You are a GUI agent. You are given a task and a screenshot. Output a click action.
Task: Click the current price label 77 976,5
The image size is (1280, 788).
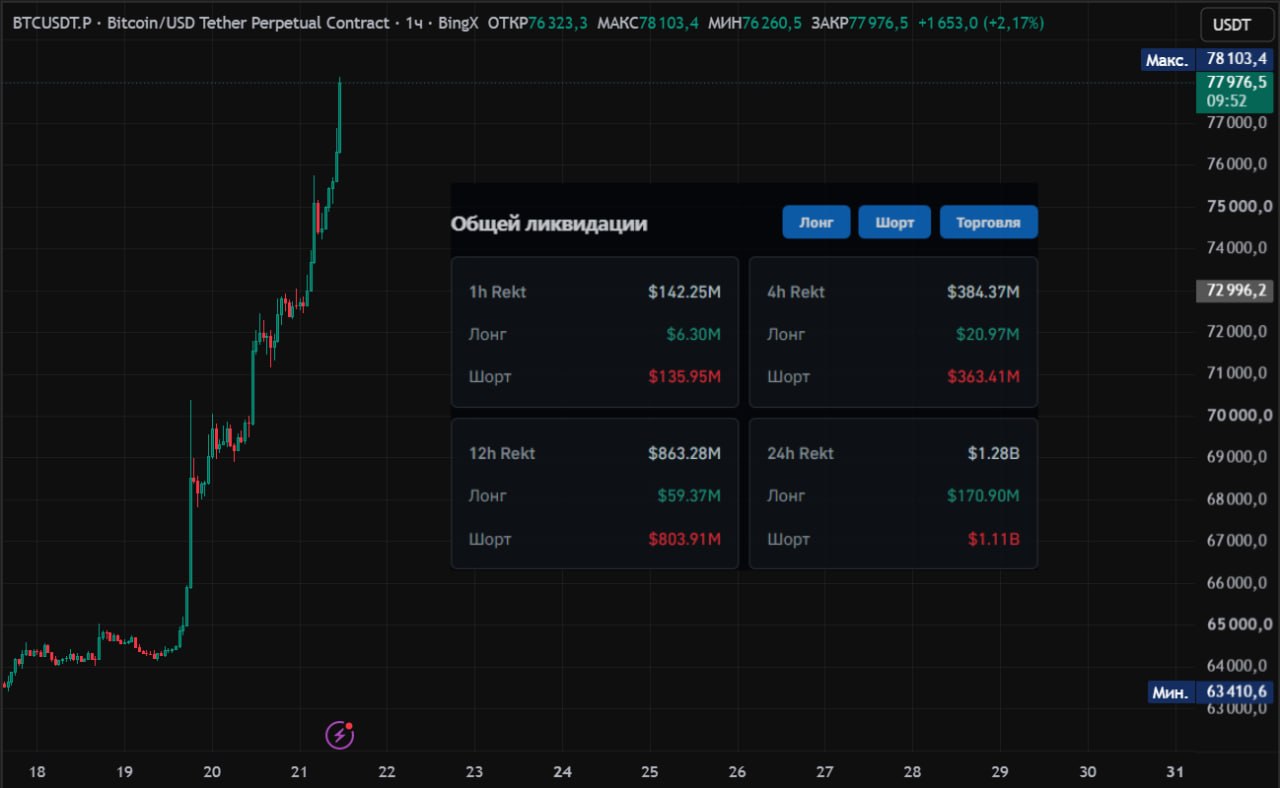coord(1236,83)
